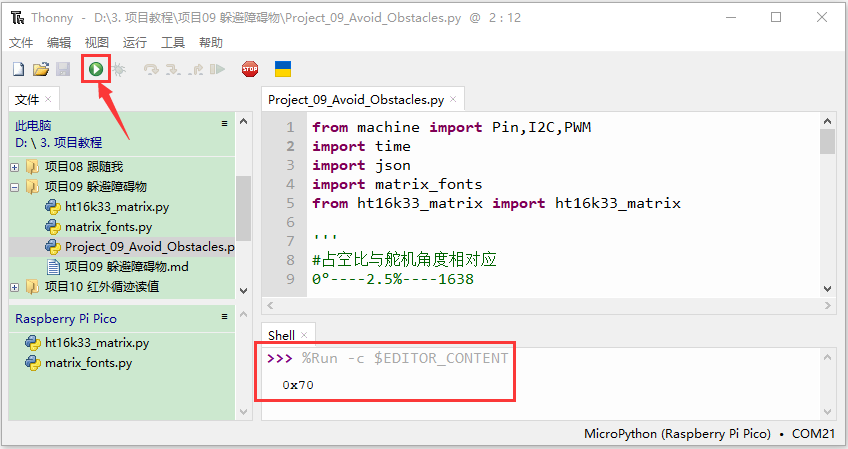
Task: Click the editor vertical scrollbar down arrow
Action: 827,289
